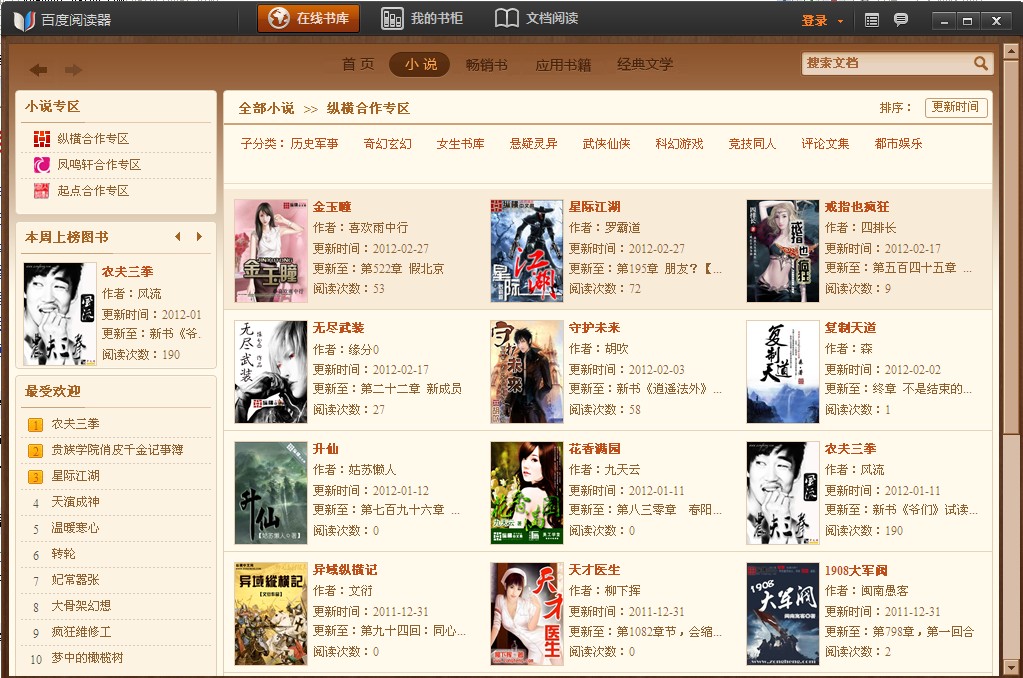Click the 全部小说 breadcrumb link
Viewport: 1023px width, 678px height.
point(266,108)
